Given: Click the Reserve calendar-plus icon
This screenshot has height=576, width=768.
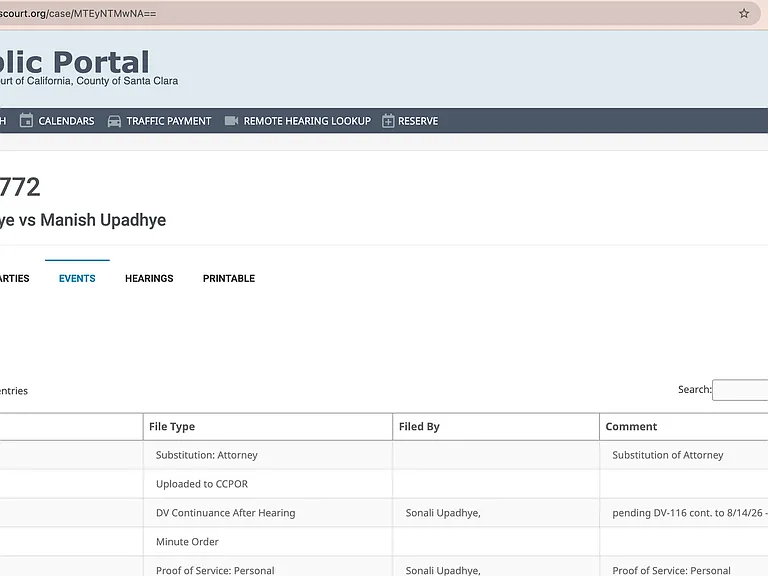Looking at the screenshot, I should (388, 120).
